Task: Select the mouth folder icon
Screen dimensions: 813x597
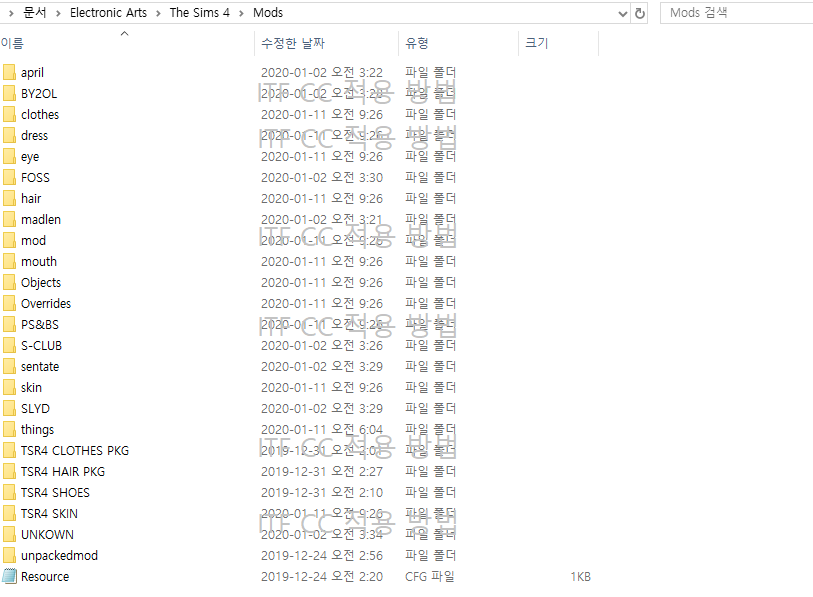Action: coord(9,261)
